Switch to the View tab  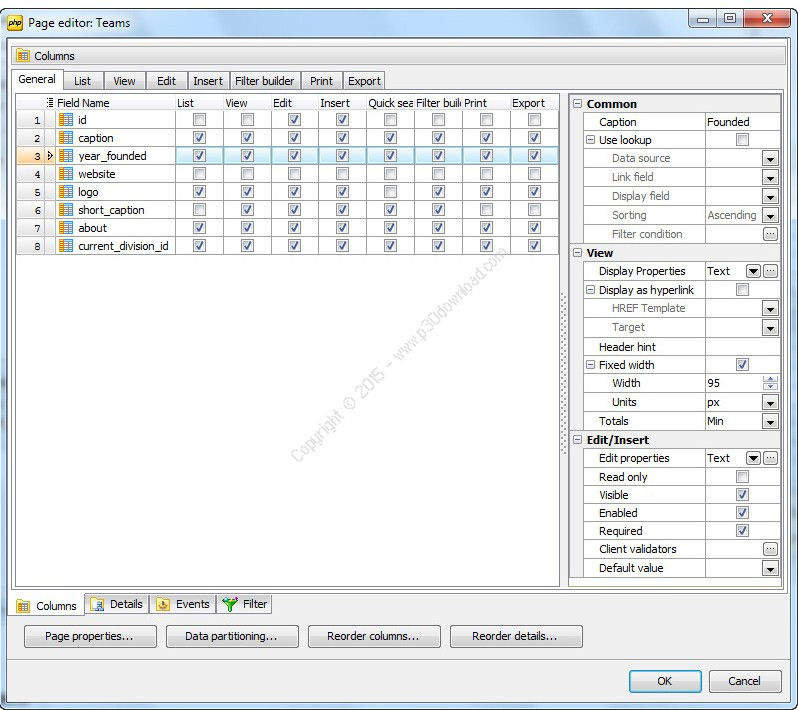tap(125, 81)
